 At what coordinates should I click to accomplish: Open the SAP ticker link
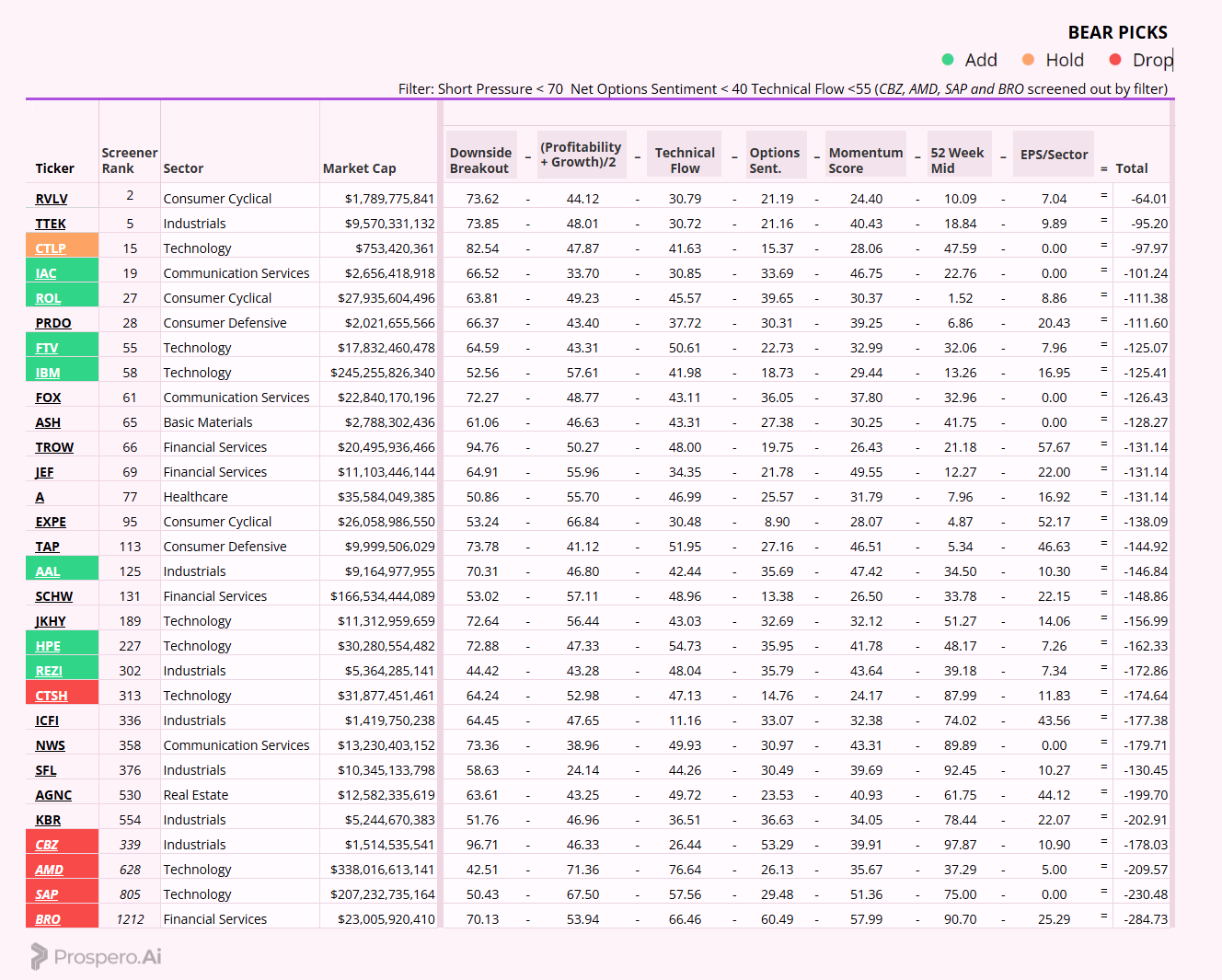click(x=47, y=894)
